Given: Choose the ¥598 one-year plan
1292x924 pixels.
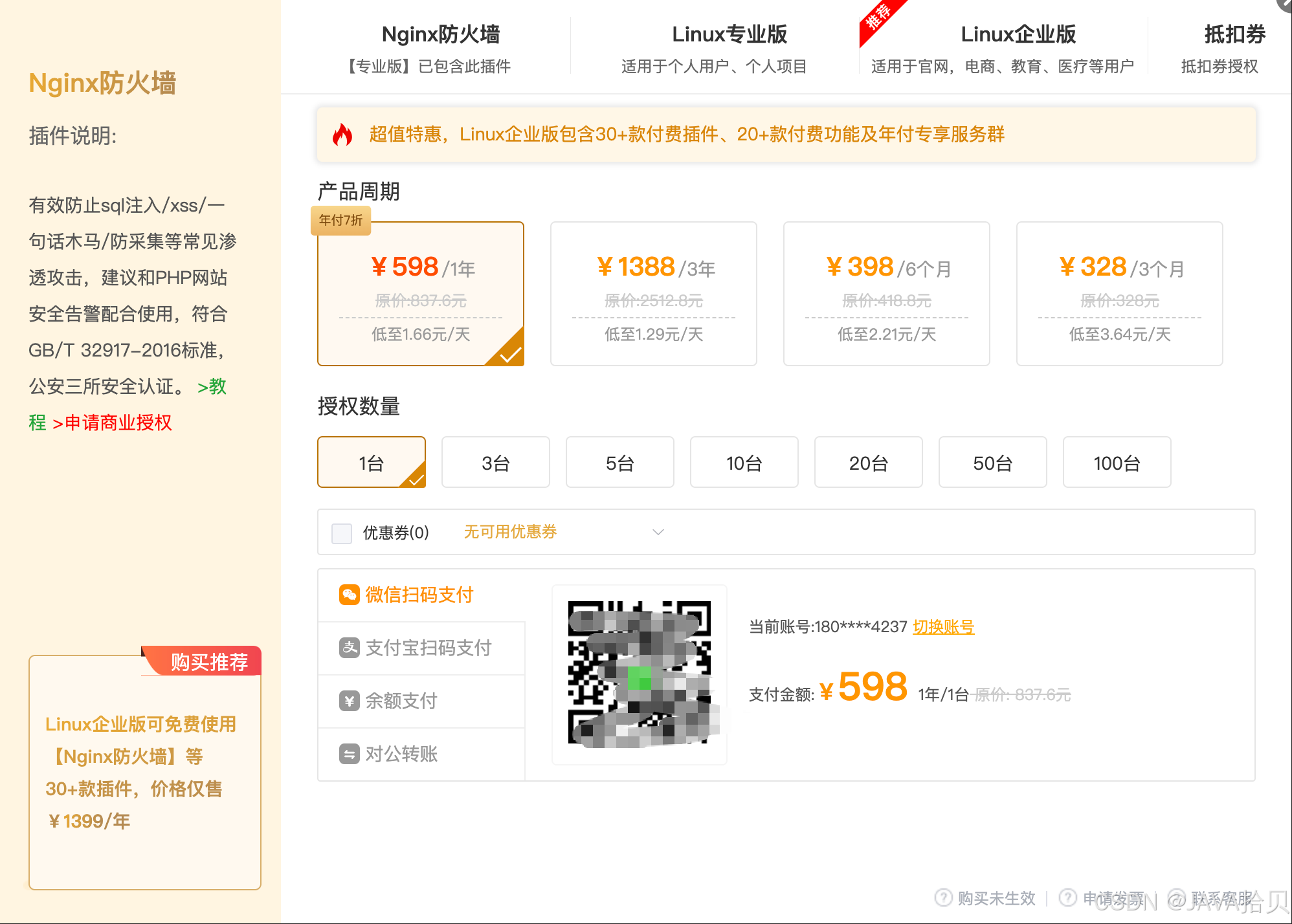Looking at the screenshot, I should [421, 294].
